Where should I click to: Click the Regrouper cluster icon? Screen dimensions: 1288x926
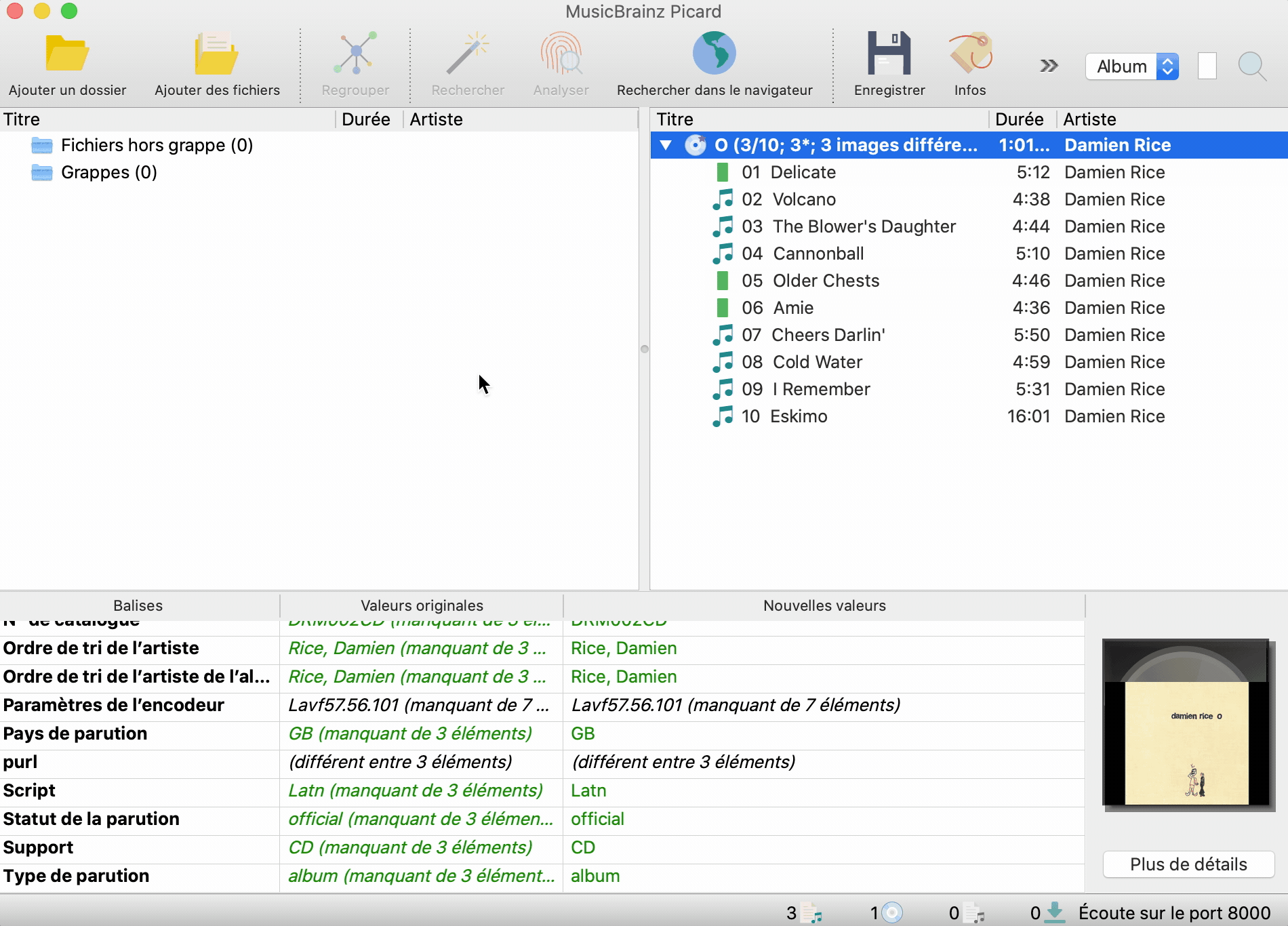tap(355, 53)
